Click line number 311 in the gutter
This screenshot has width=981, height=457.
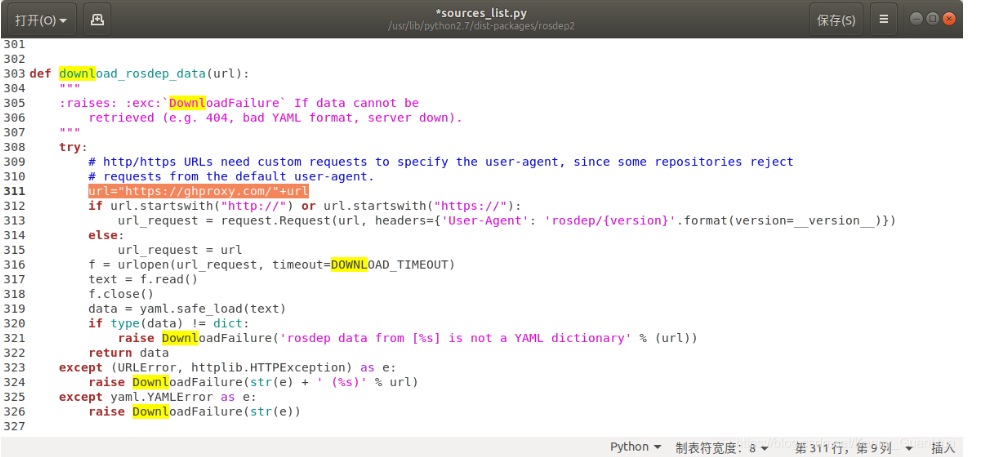coord(14,191)
